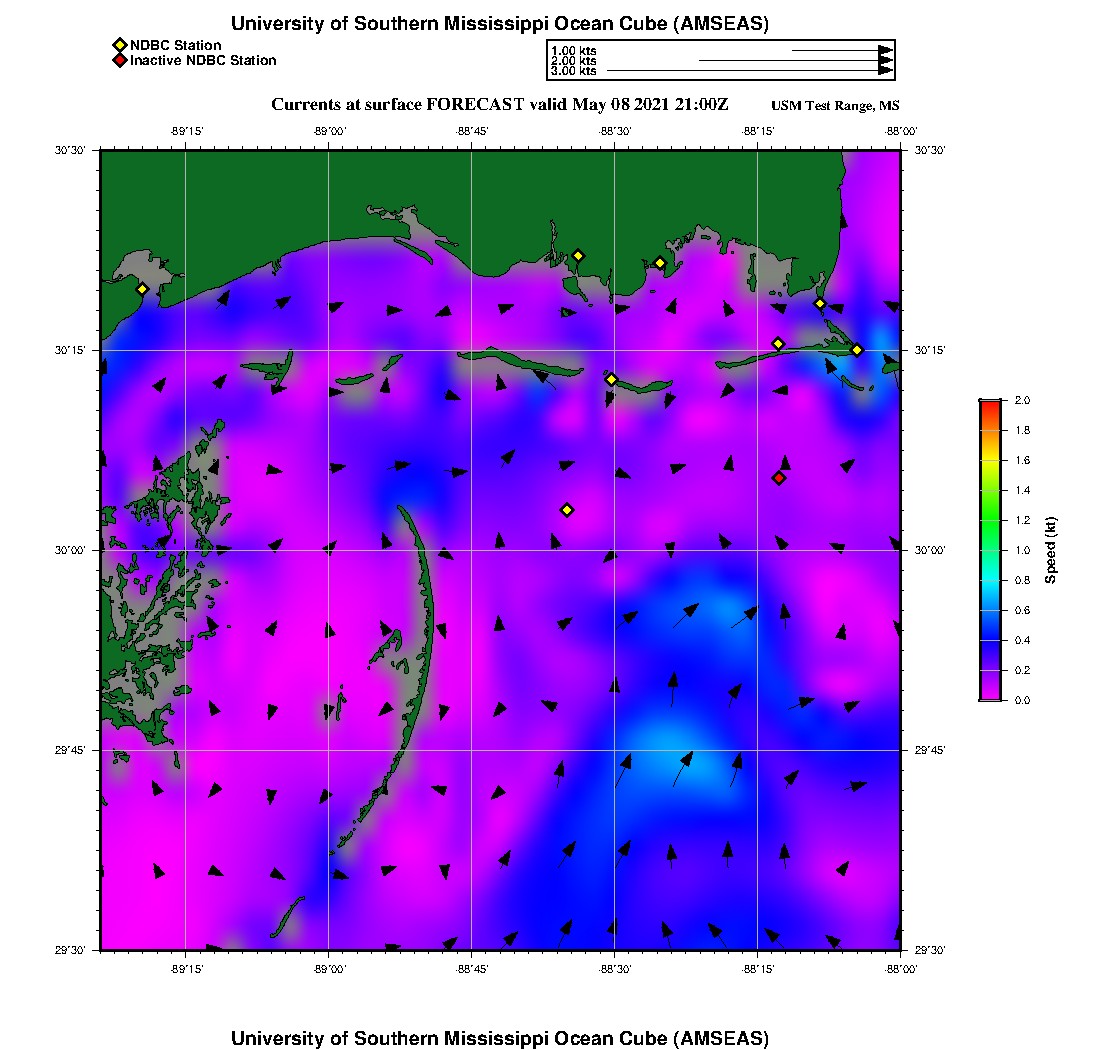Screen dimensions: 1100x1050
Task: Click the green 1.2 kt colorbar band
Action: pyautogui.click(x=990, y=520)
